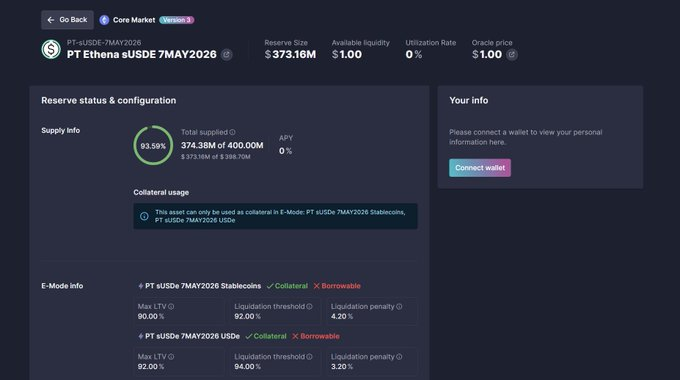
Task: Click the lightning icon beside PT sUSDe 7MAY2026 USDe
Action: tap(141, 337)
